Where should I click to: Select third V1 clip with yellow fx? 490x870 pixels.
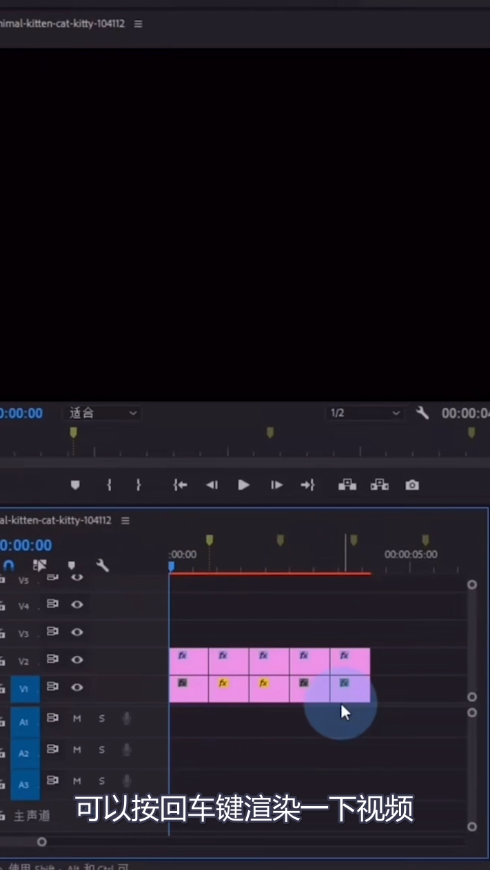tap(269, 689)
